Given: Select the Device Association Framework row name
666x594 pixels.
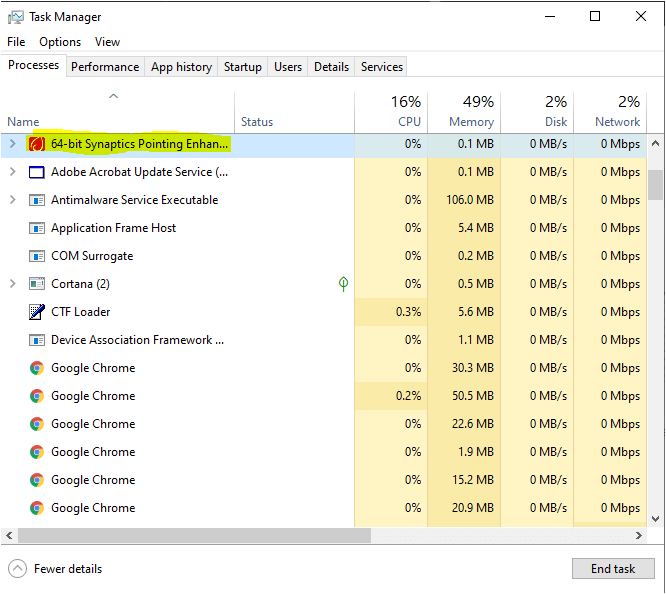Looking at the screenshot, I should point(138,340).
